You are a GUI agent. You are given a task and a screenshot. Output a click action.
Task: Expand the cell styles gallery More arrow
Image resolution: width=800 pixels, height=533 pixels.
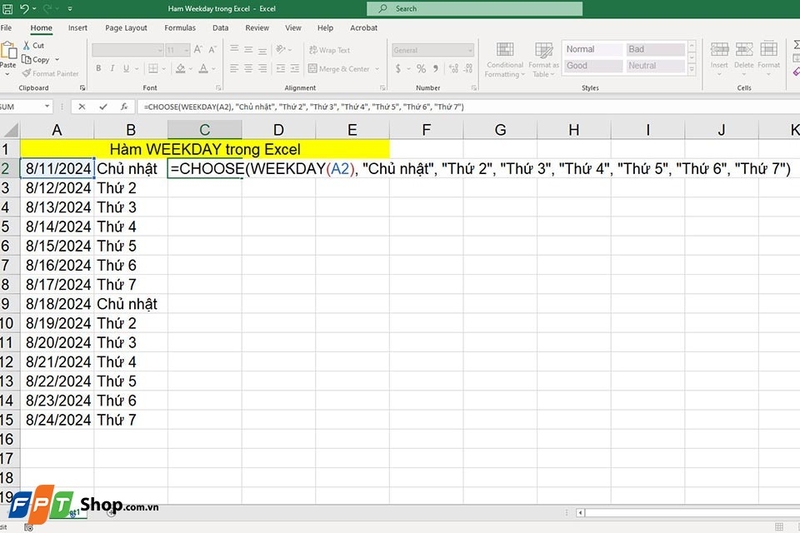click(692, 70)
